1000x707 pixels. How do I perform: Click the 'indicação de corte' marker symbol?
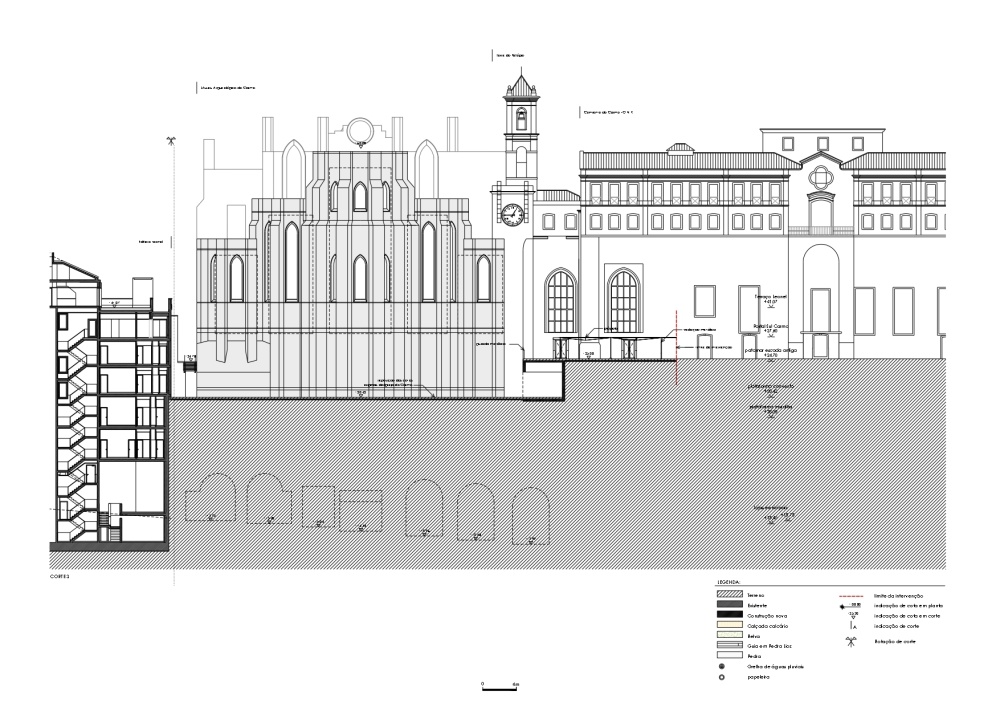tap(850, 625)
